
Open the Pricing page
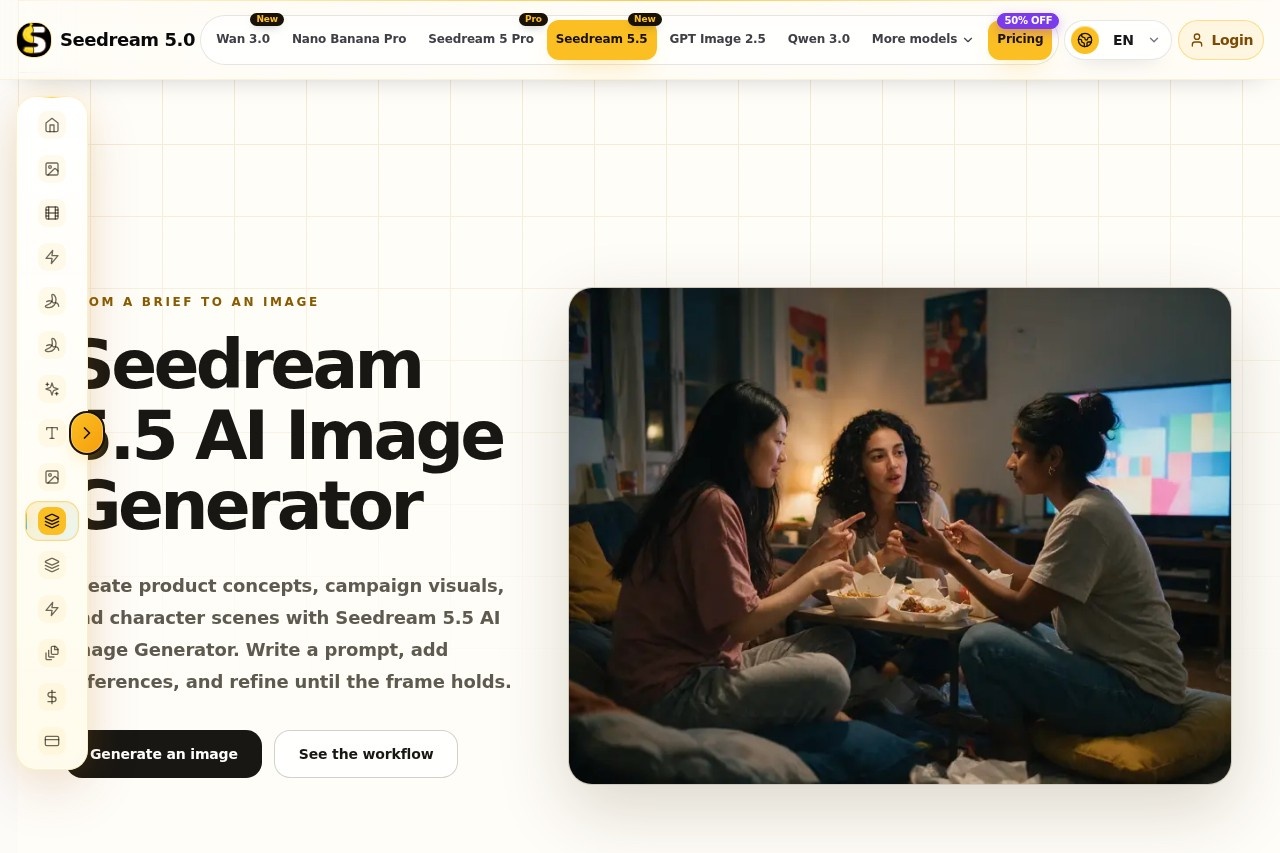(x=1020, y=39)
